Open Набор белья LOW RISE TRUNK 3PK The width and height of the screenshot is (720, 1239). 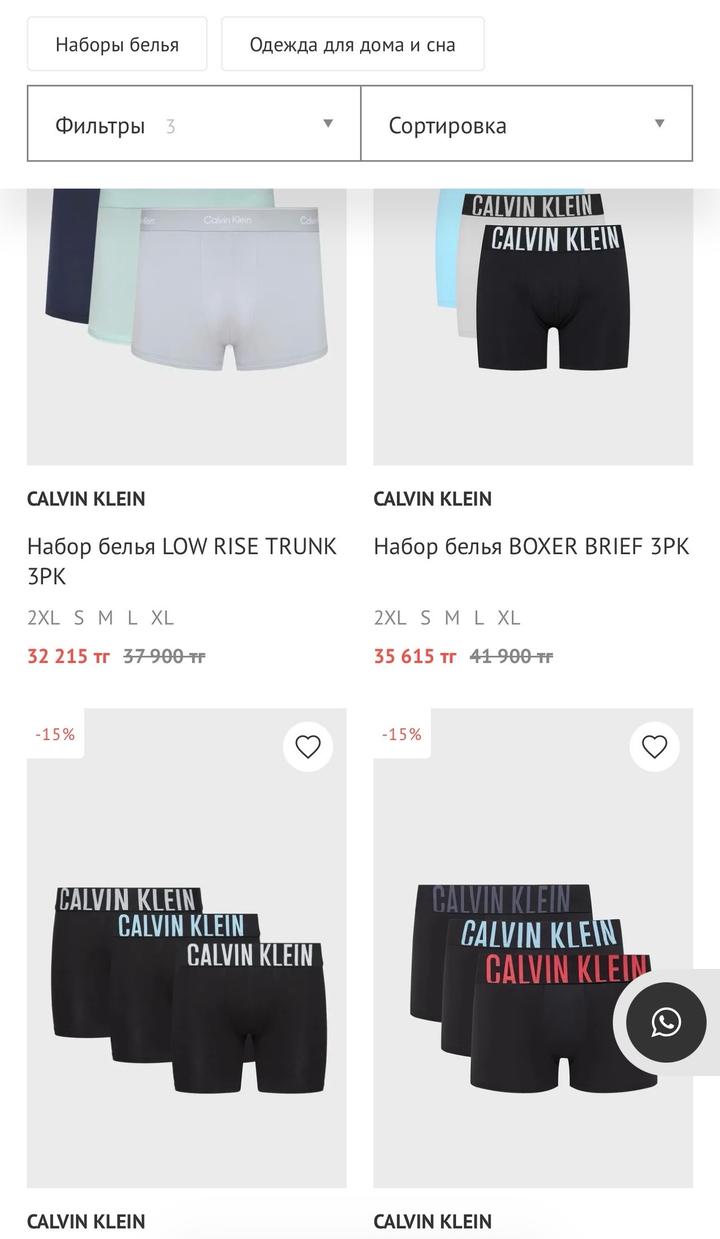click(182, 561)
